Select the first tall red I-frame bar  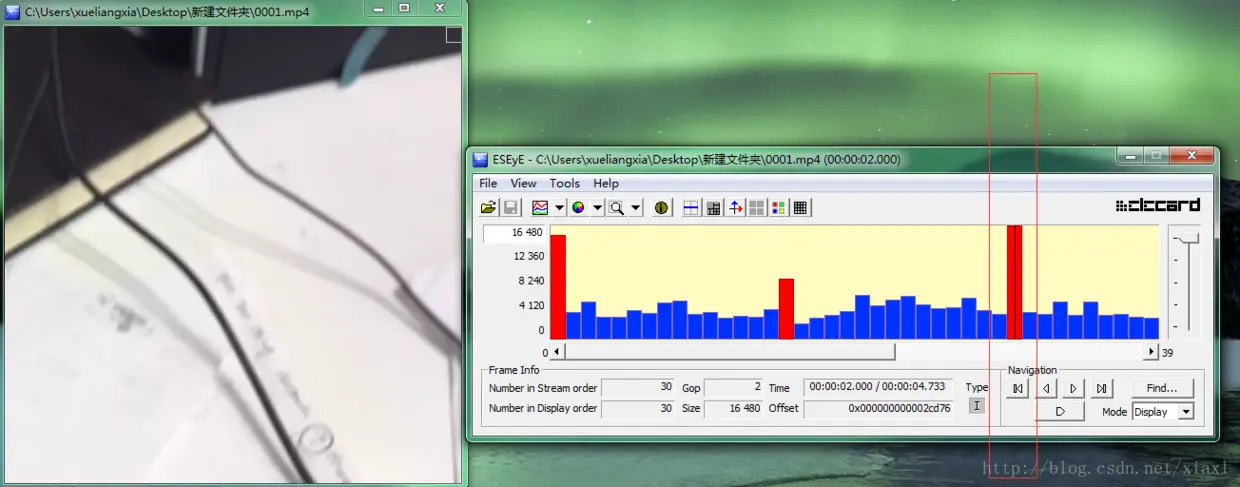tap(558, 287)
